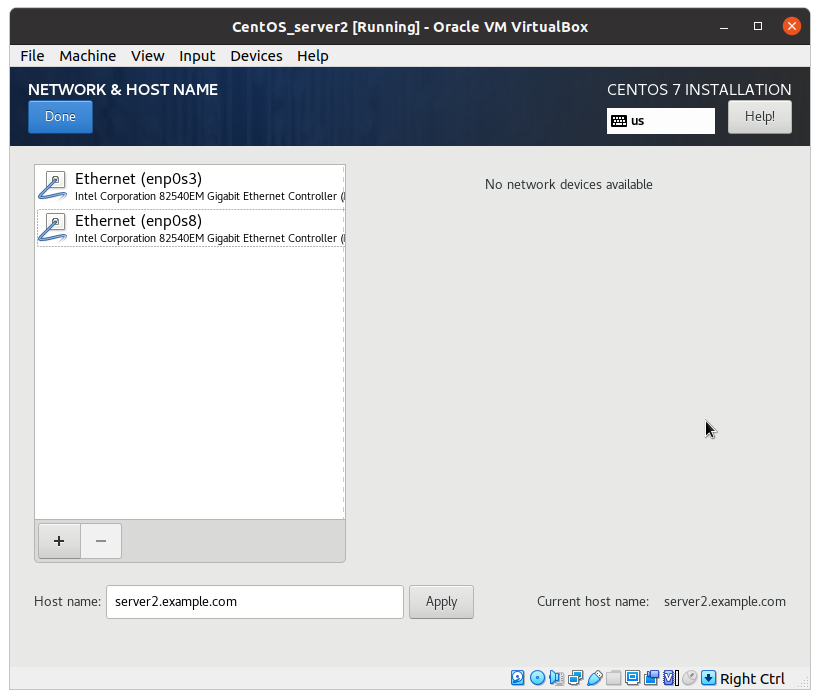Click the 'CENTOS 7 INSTALLATION' title text
The height and width of the screenshot is (699, 820).
coord(699,89)
